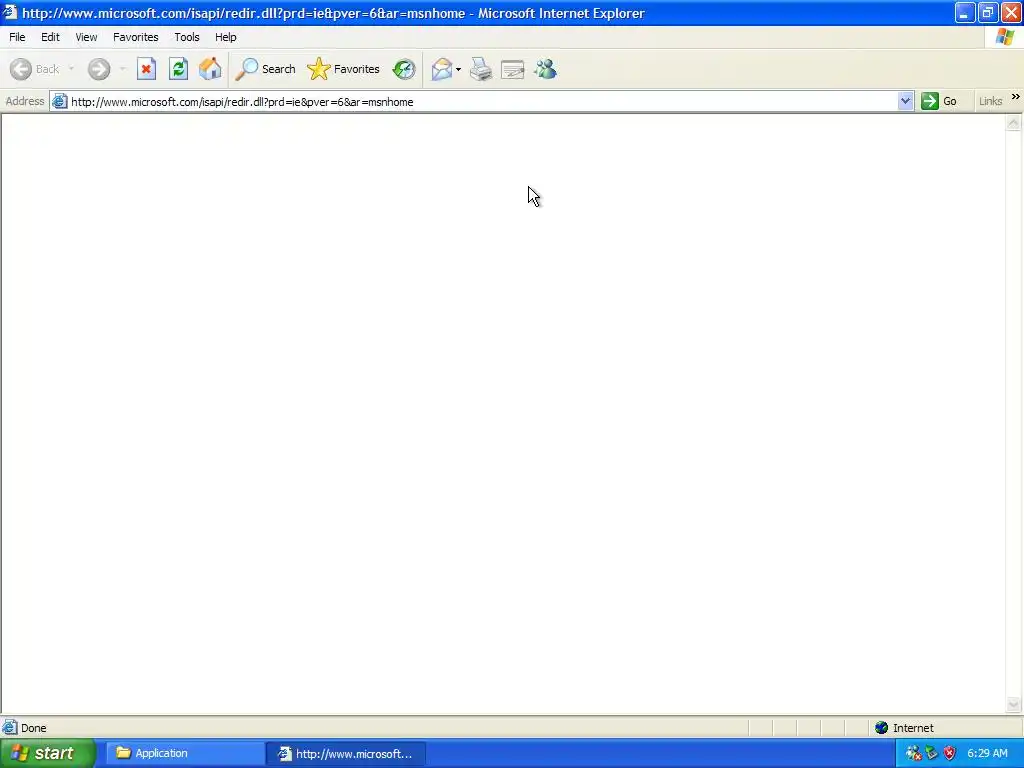
Task: Open the Favorites menu
Action: click(136, 37)
